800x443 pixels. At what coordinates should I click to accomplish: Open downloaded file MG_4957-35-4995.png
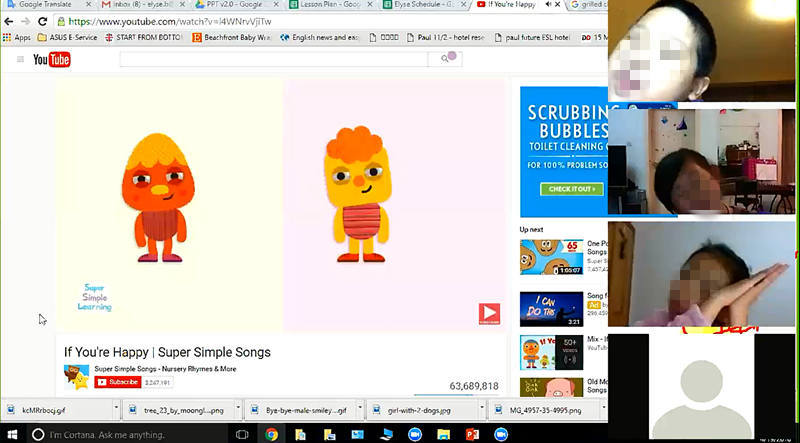click(543, 410)
